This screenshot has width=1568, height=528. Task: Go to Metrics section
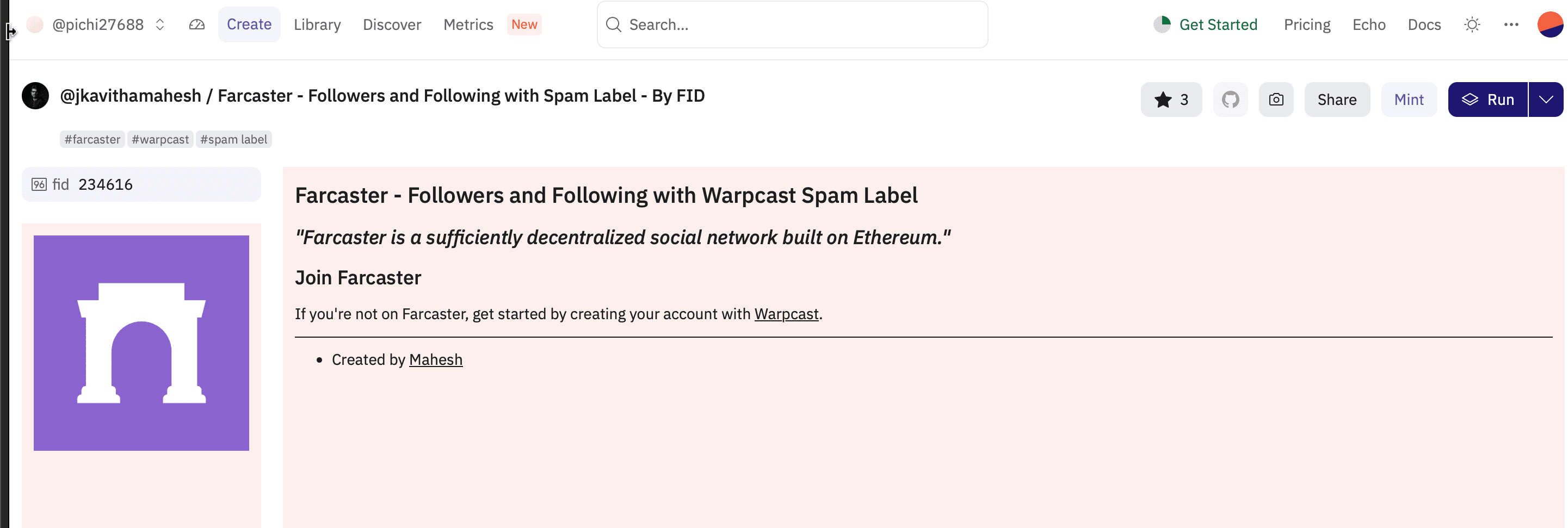tap(468, 24)
